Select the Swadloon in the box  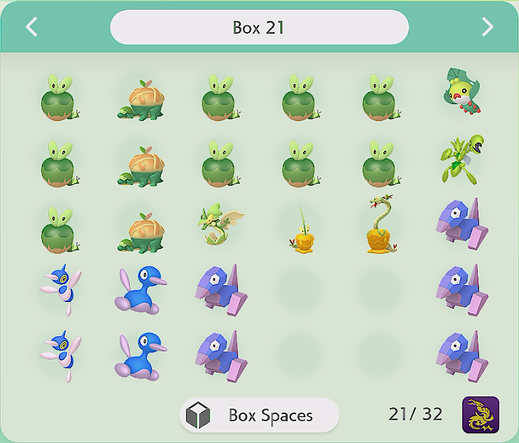point(462,91)
